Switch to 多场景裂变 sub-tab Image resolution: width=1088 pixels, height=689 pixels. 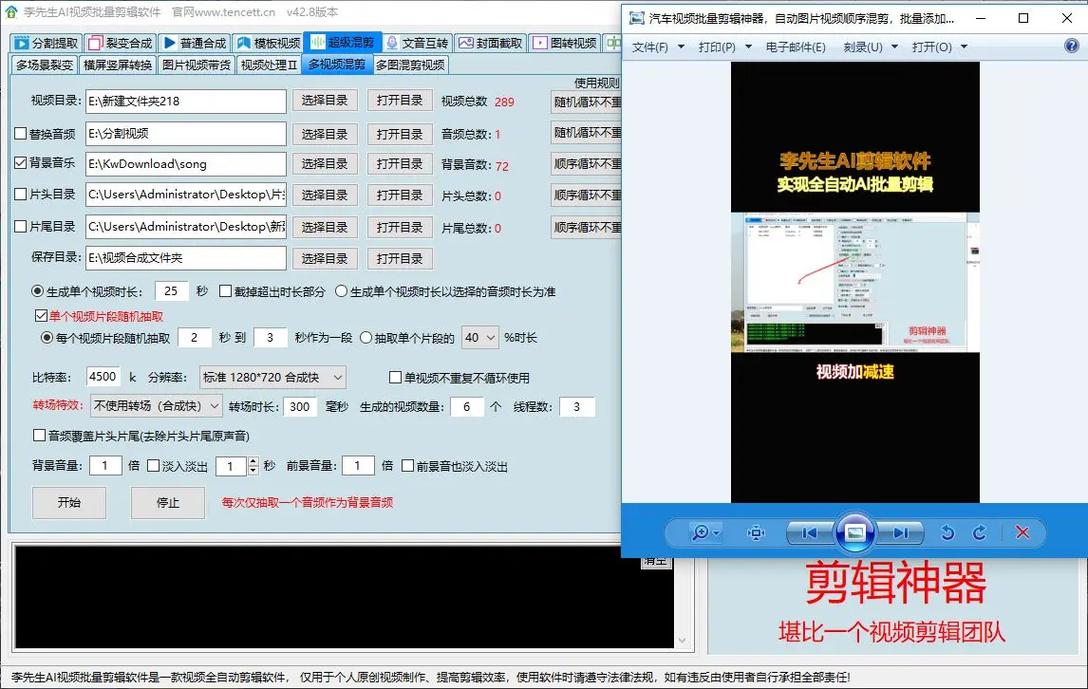coord(44,65)
